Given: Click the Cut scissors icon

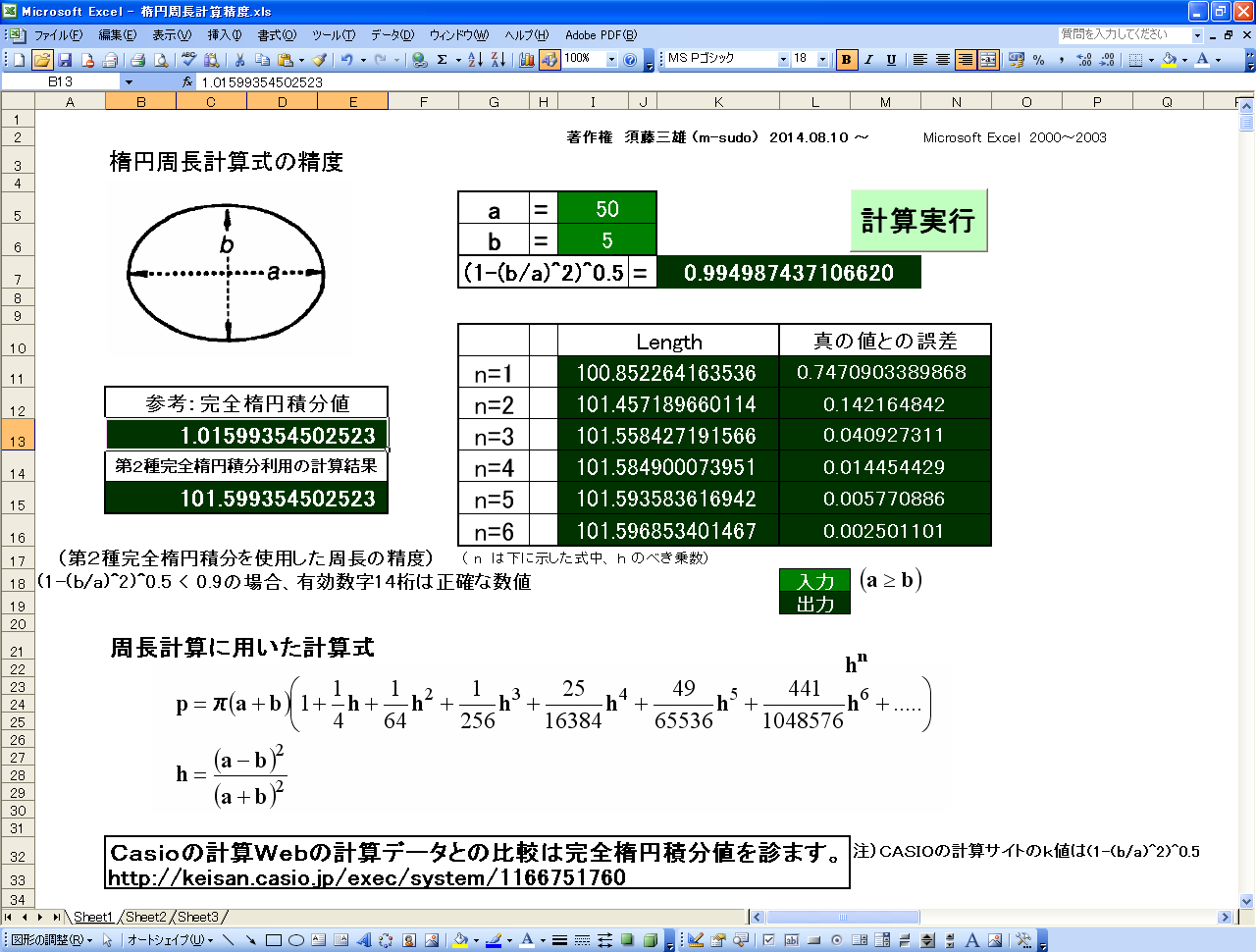Looking at the screenshot, I should (238, 60).
